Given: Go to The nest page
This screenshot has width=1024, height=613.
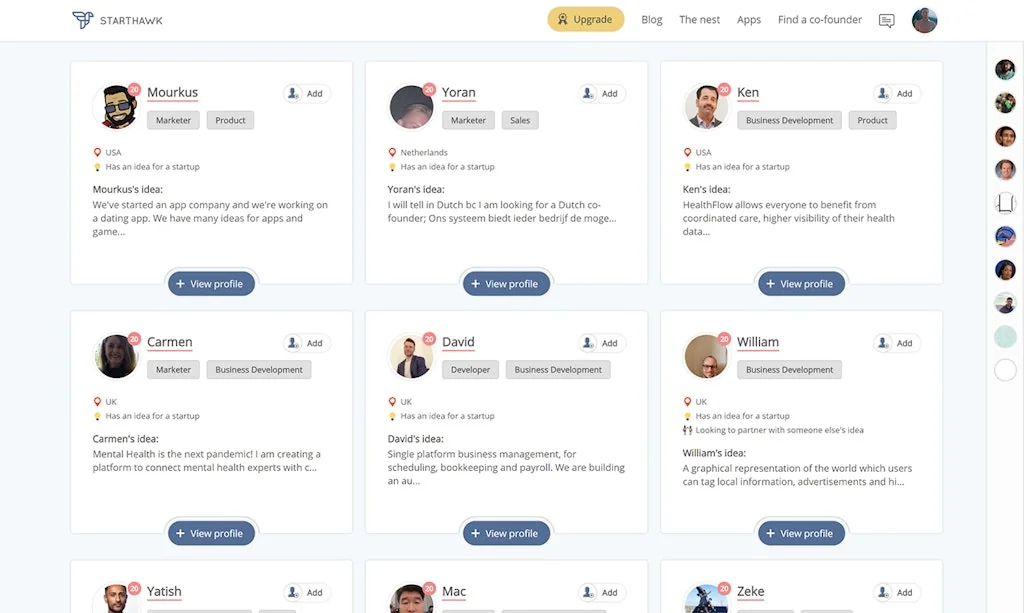Looking at the screenshot, I should click(x=699, y=20).
